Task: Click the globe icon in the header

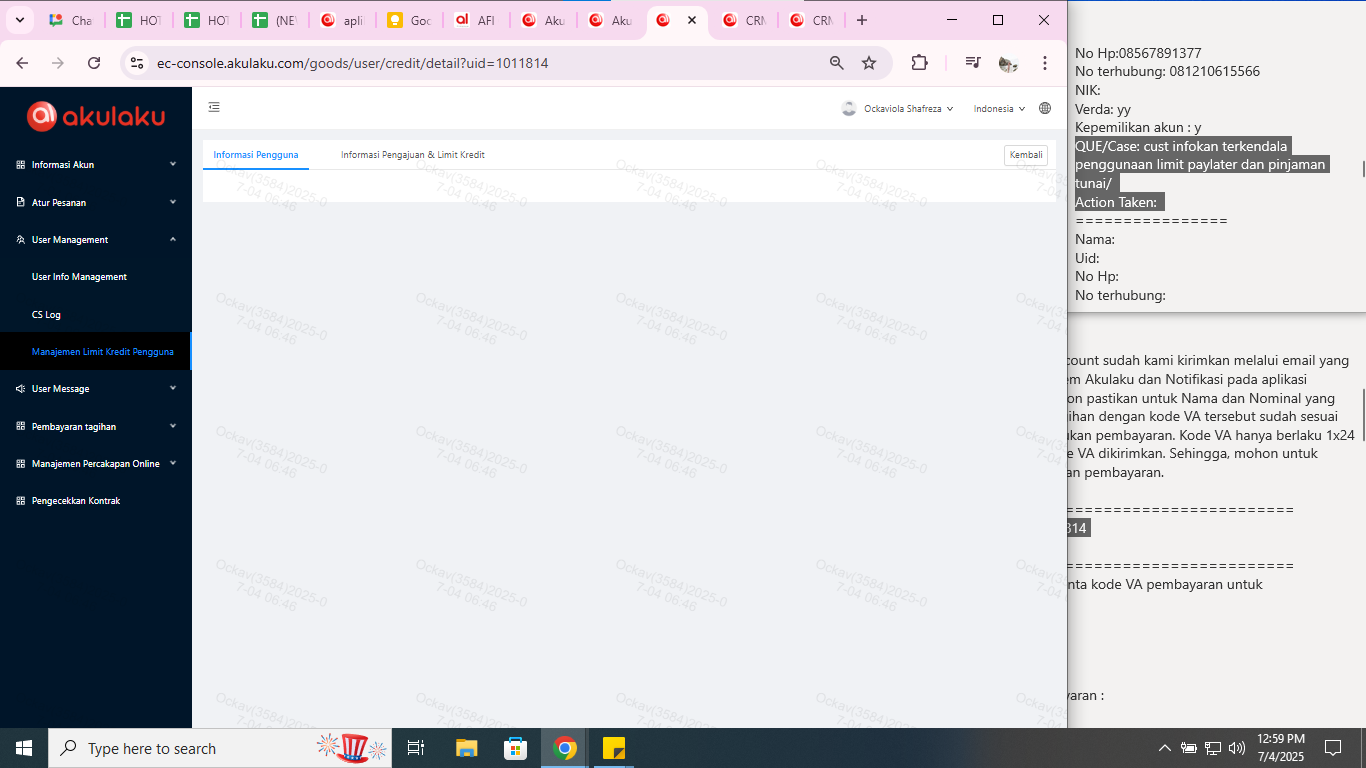Action: (1045, 108)
